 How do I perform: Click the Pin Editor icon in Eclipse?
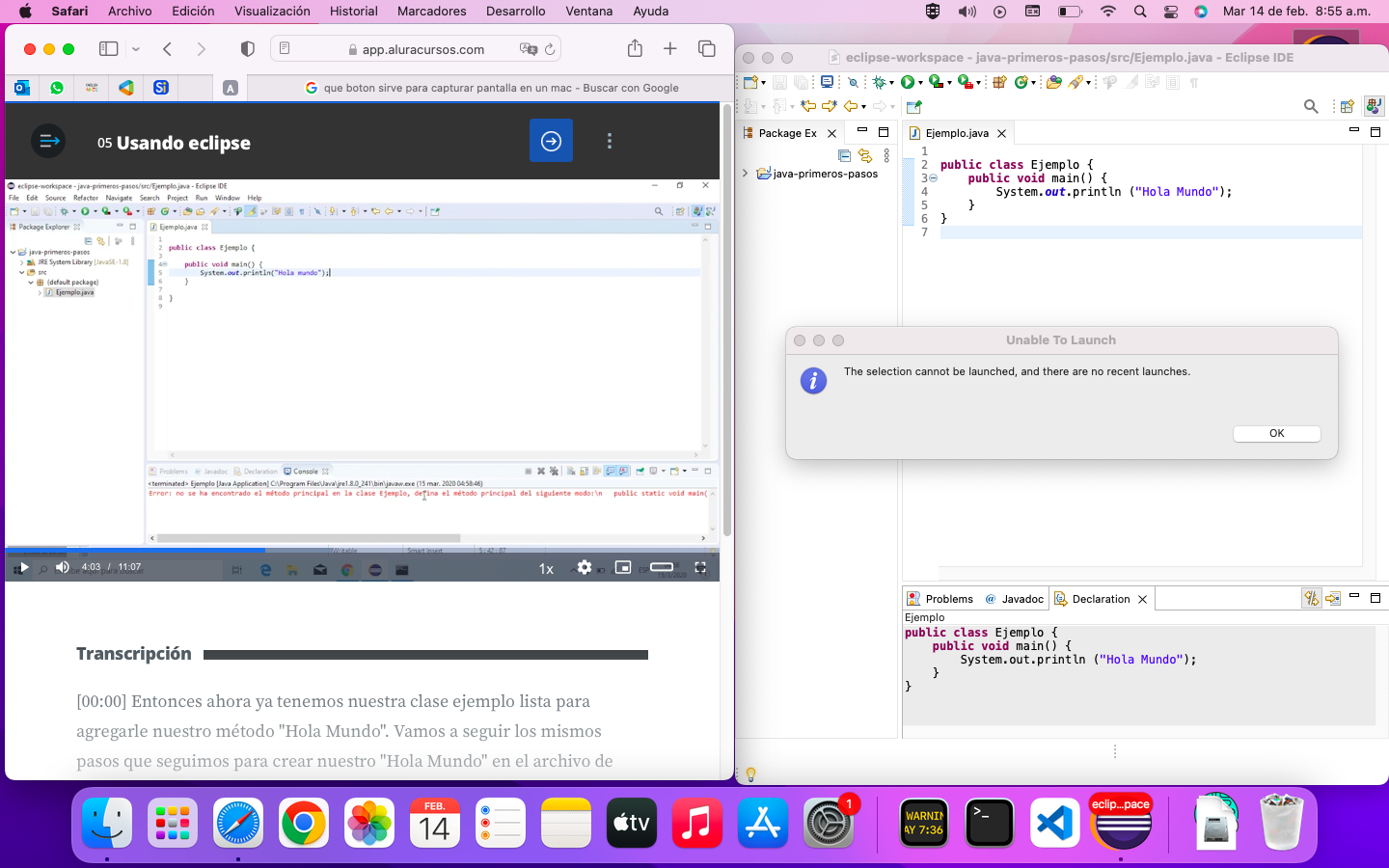point(914,106)
